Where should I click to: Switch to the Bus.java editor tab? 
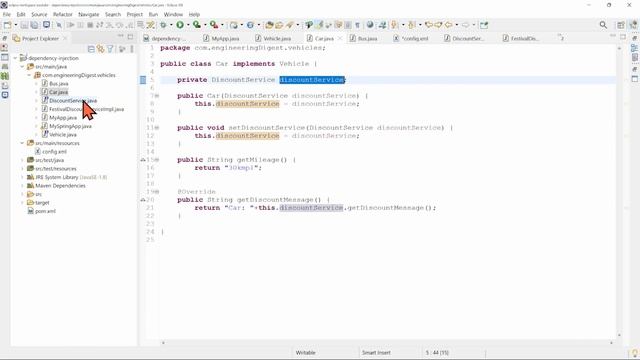point(363,38)
